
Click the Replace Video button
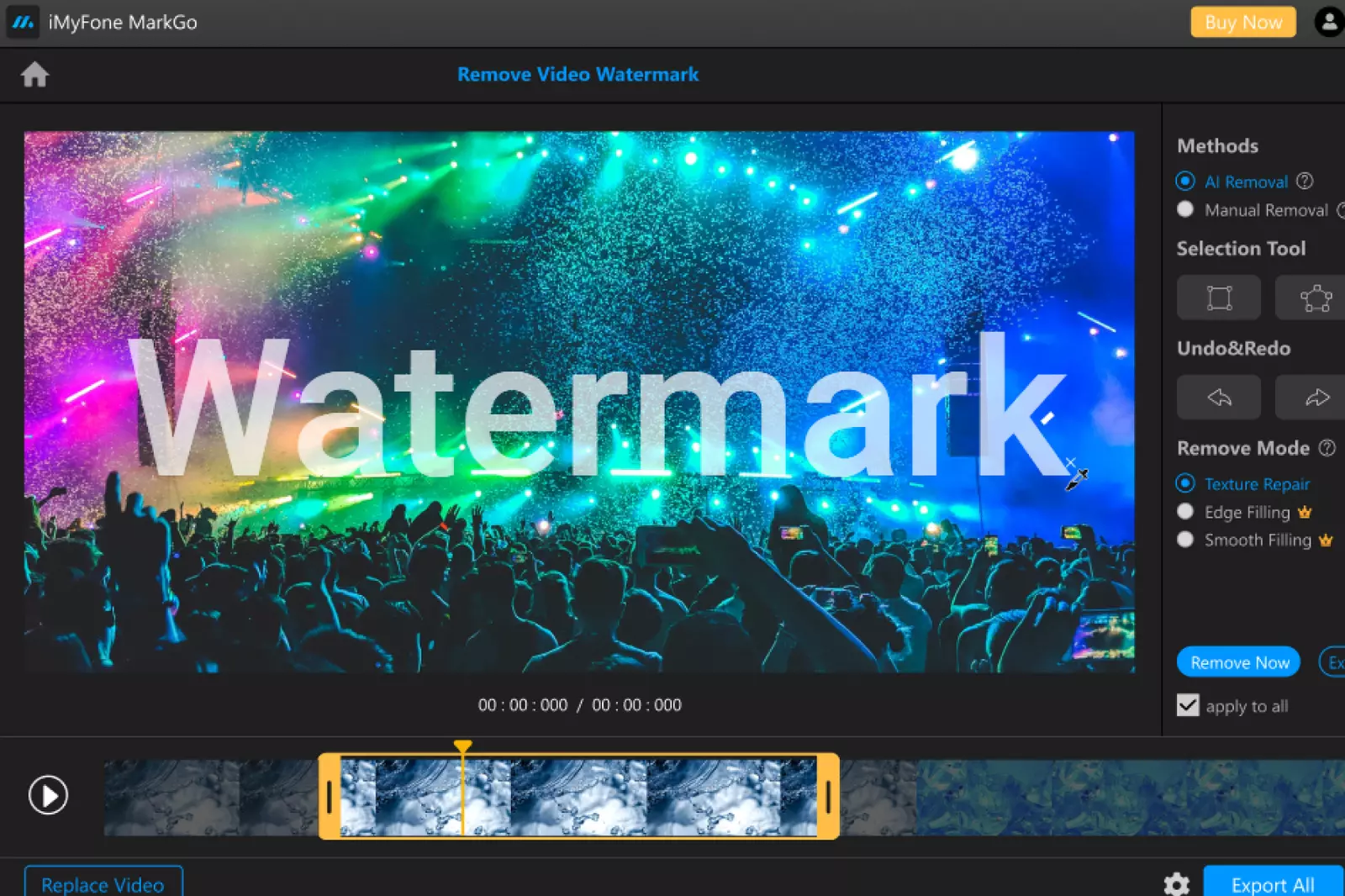click(103, 883)
